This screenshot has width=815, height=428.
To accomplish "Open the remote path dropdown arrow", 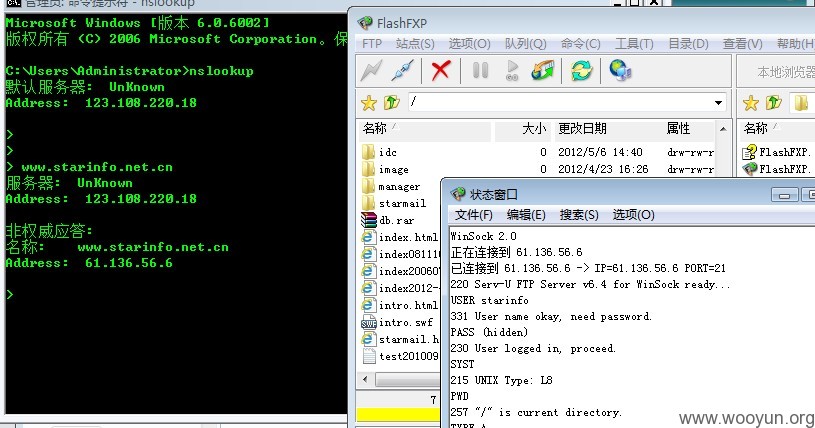I will (718, 102).
